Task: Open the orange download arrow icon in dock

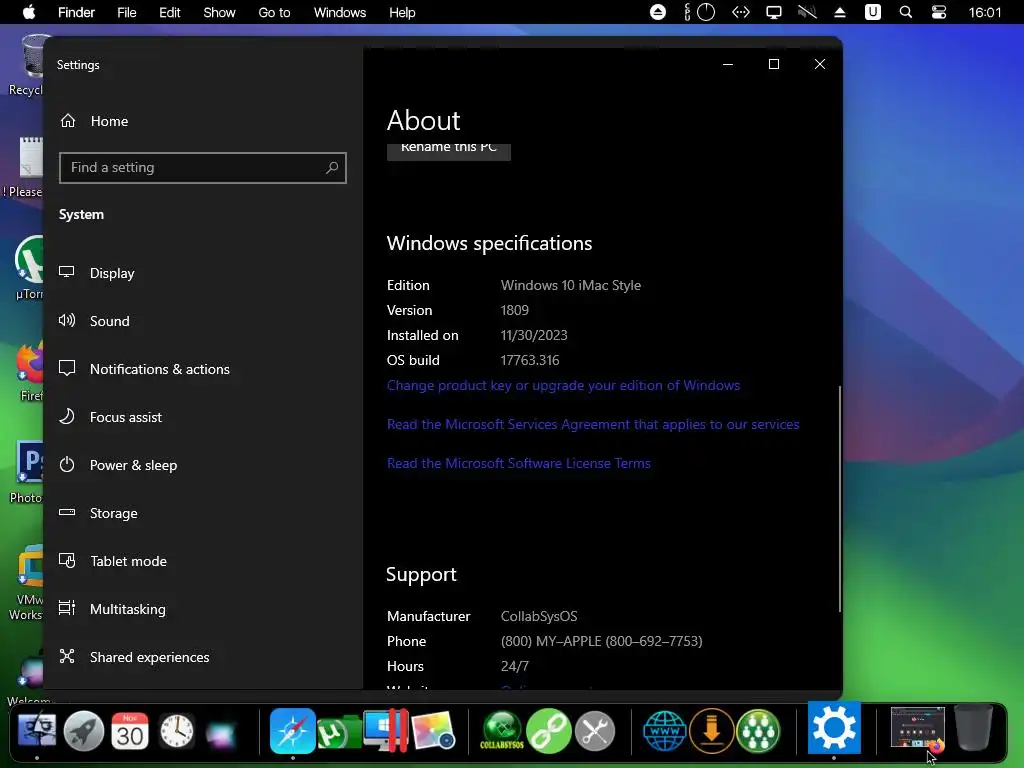Action: click(712, 731)
